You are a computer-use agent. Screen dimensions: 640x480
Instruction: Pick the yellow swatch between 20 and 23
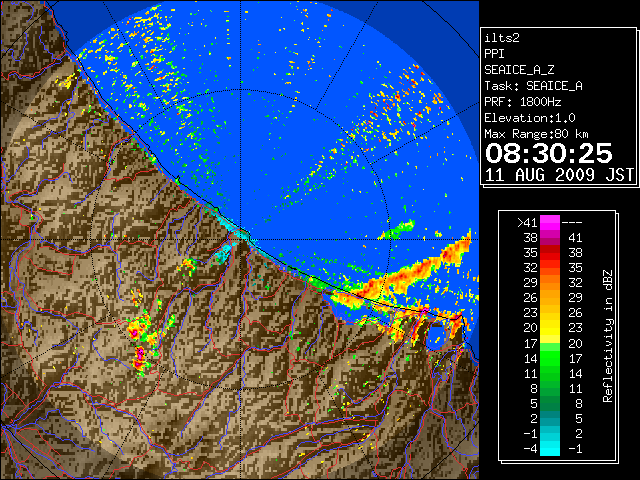(550, 328)
